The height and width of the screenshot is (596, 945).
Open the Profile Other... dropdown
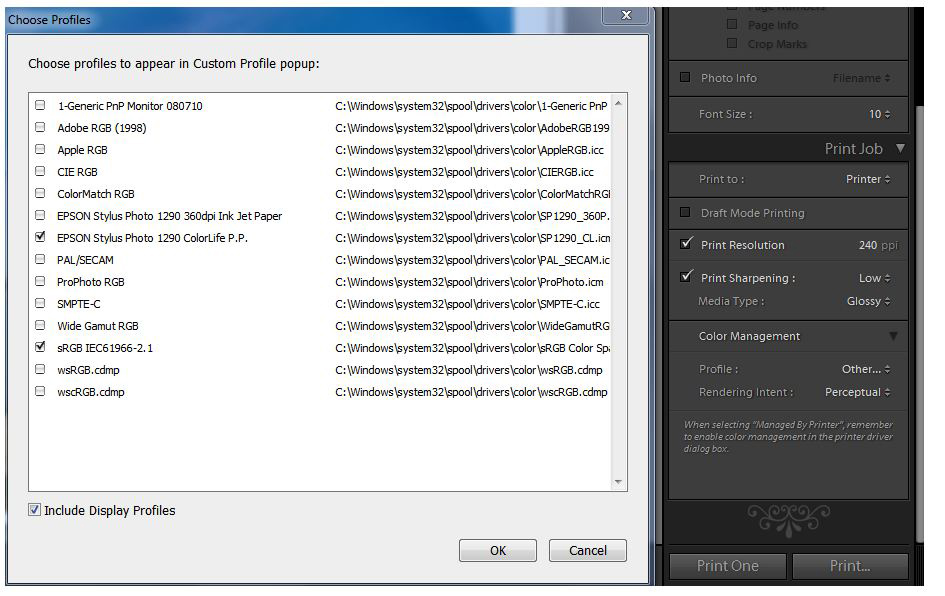(865, 369)
